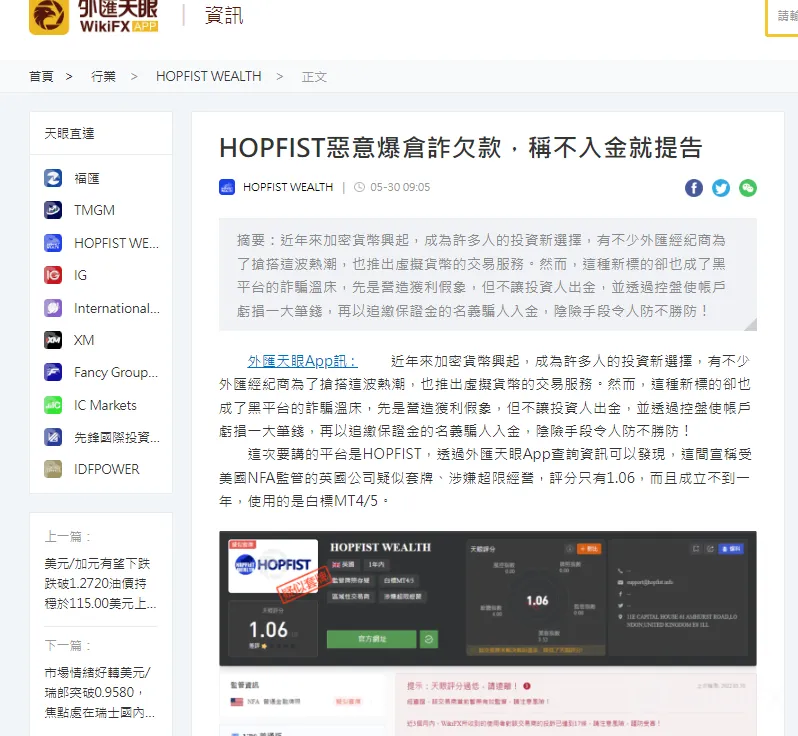The image size is (798, 736).
Task: Open Fancy Group... broker name
Action: (116, 373)
